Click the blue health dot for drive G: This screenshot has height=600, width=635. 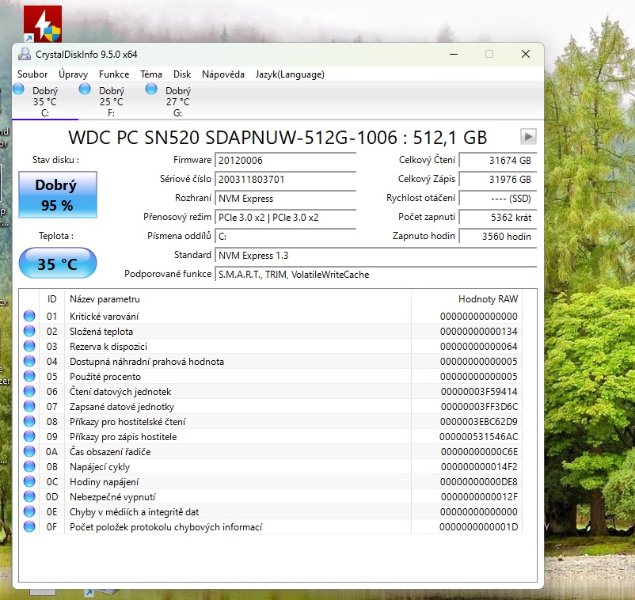pyautogui.click(x=151, y=89)
